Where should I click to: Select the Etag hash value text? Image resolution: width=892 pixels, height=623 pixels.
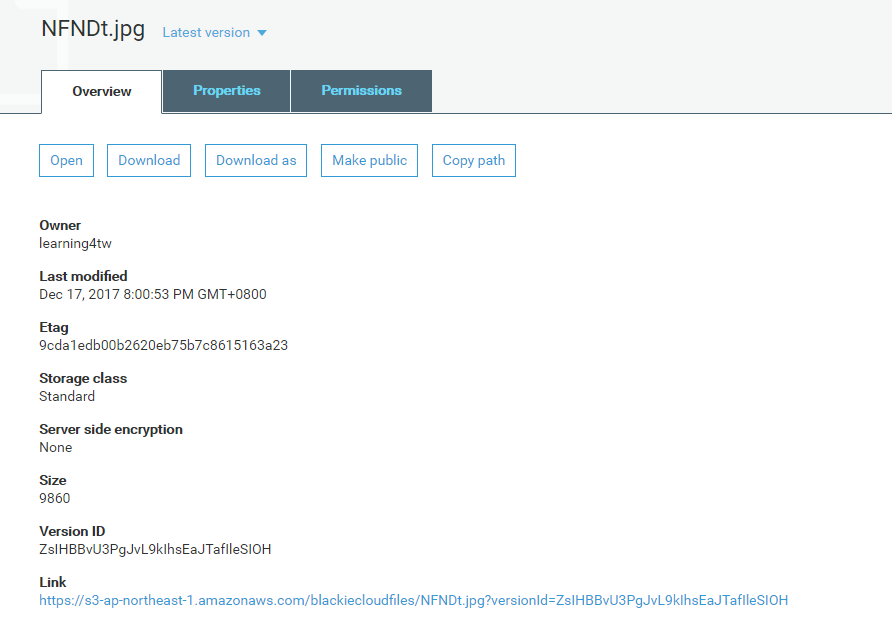(163, 346)
